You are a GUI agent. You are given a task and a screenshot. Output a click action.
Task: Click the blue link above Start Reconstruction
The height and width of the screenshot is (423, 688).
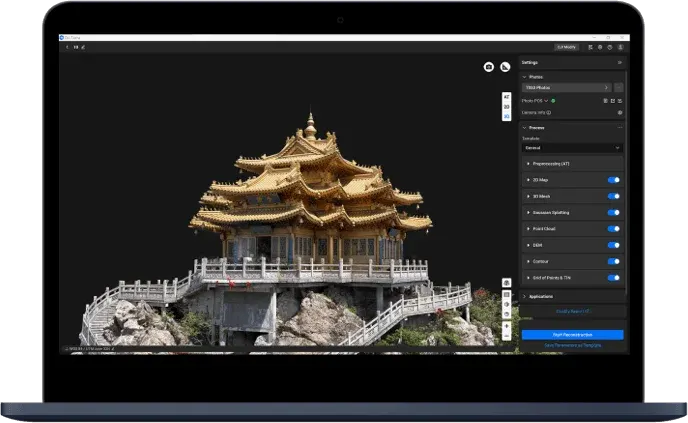[x=572, y=312]
